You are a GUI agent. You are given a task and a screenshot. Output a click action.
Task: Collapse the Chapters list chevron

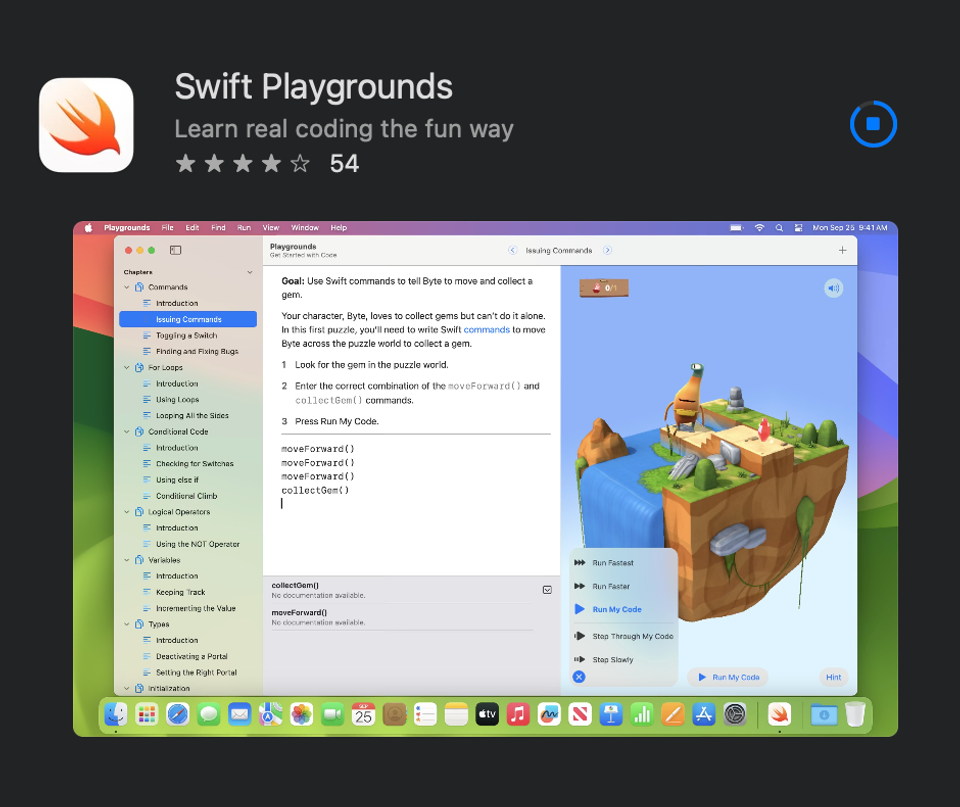pyautogui.click(x=249, y=272)
